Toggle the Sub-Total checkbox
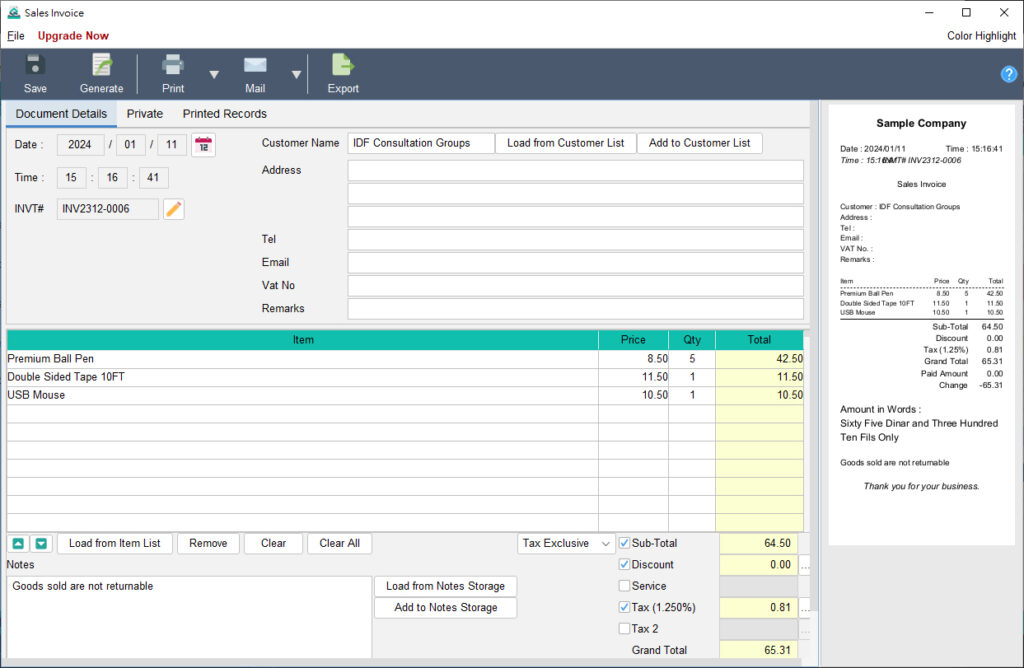The height and width of the screenshot is (668, 1024). coord(624,543)
